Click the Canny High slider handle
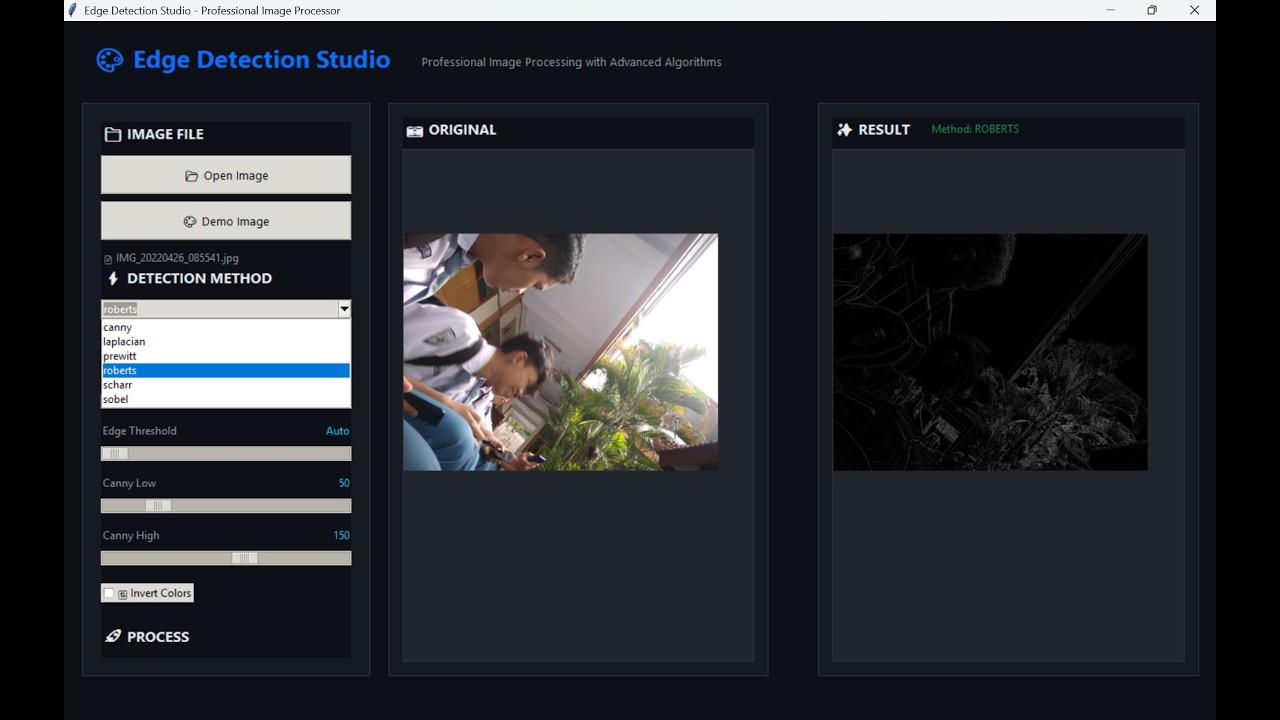This screenshot has height=720, width=1280. coord(245,558)
